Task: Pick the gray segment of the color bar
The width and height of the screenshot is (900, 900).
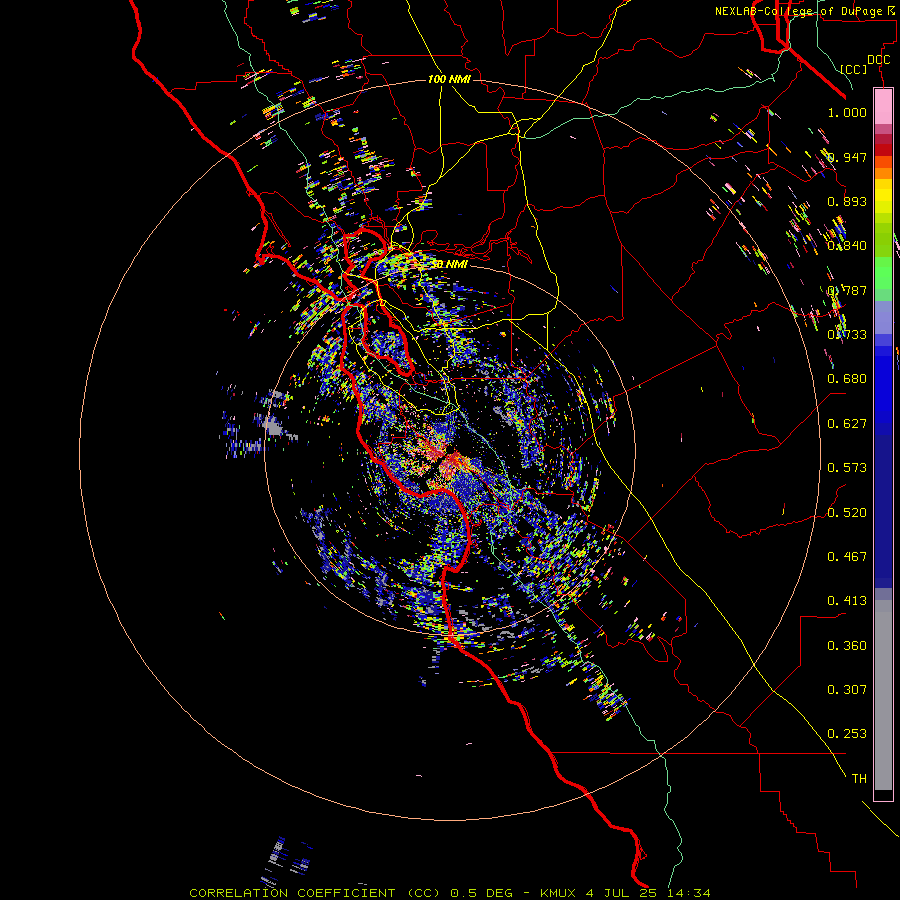Action: pos(883,695)
